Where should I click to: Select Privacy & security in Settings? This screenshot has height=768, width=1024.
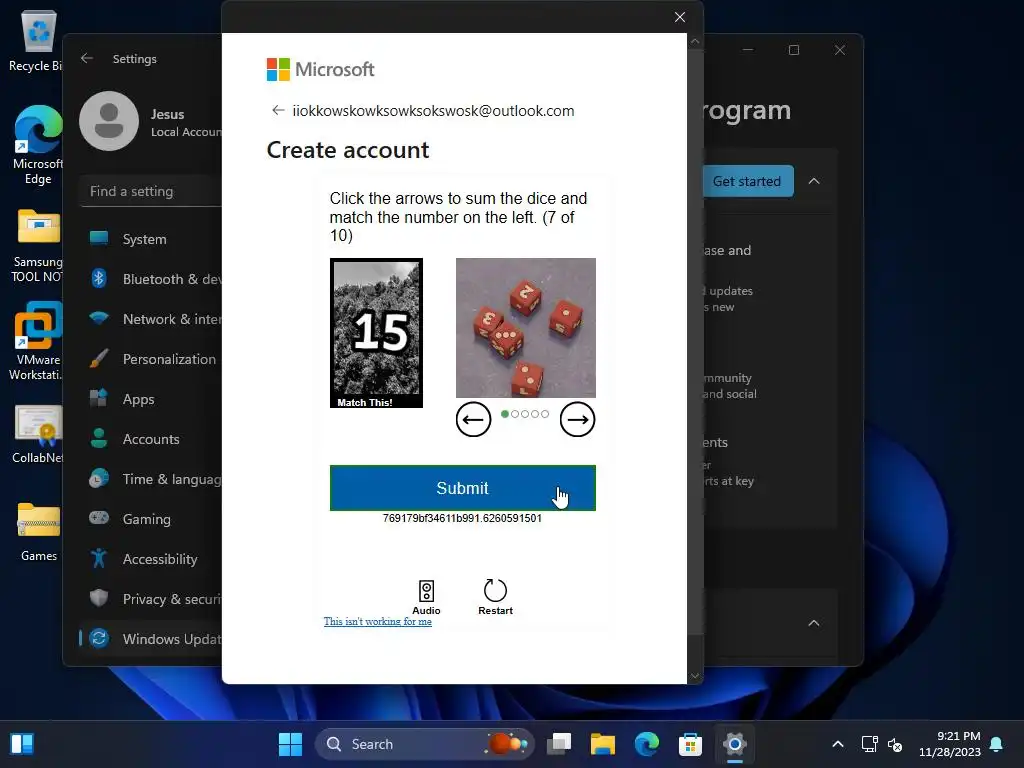[152, 599]
